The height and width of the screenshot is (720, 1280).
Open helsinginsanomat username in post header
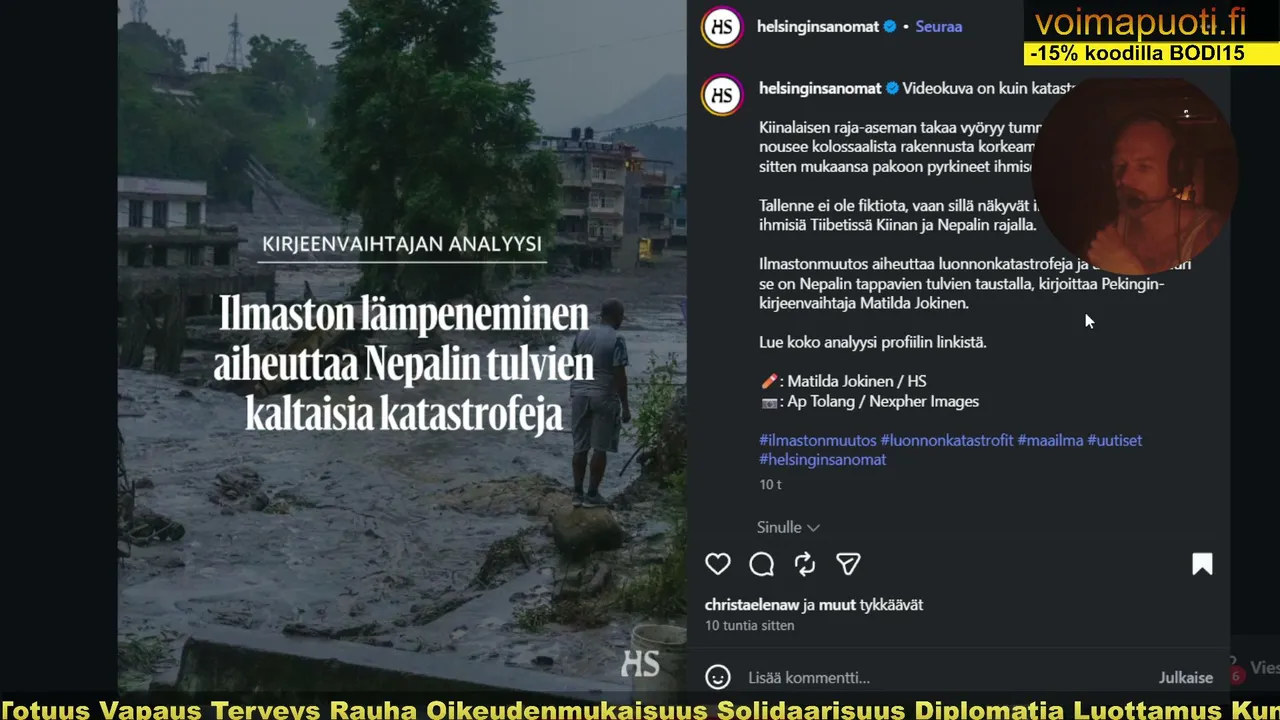click(x=818, y=27)
